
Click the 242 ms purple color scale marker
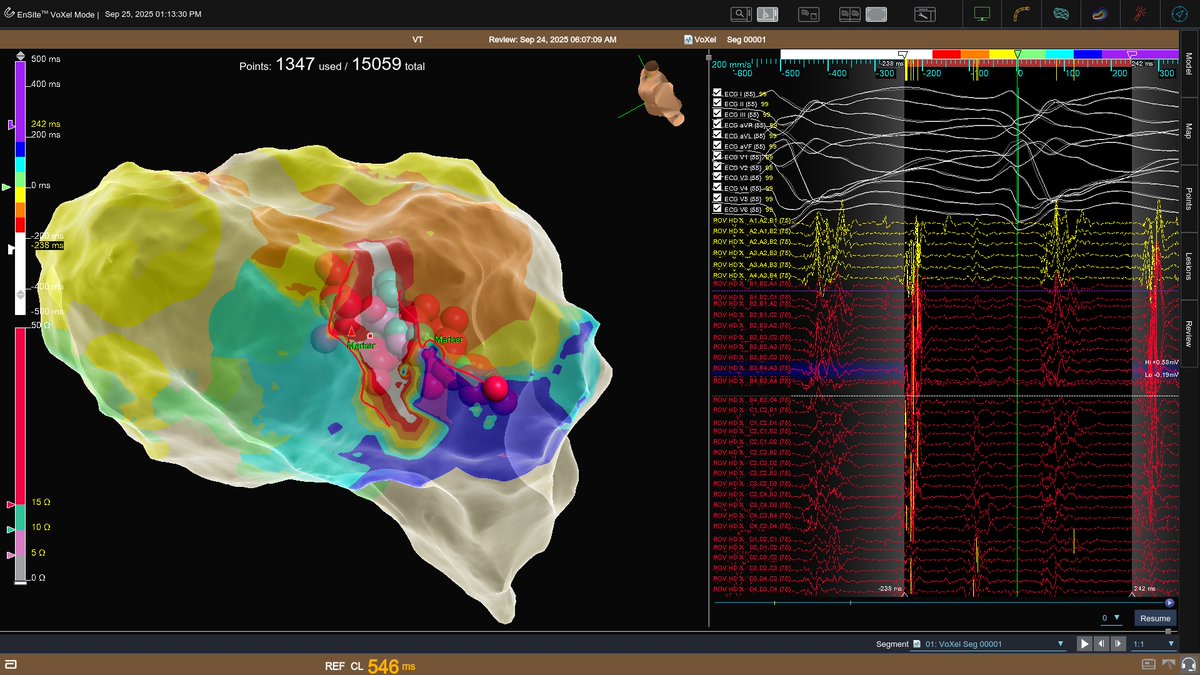tap(11, 126)
